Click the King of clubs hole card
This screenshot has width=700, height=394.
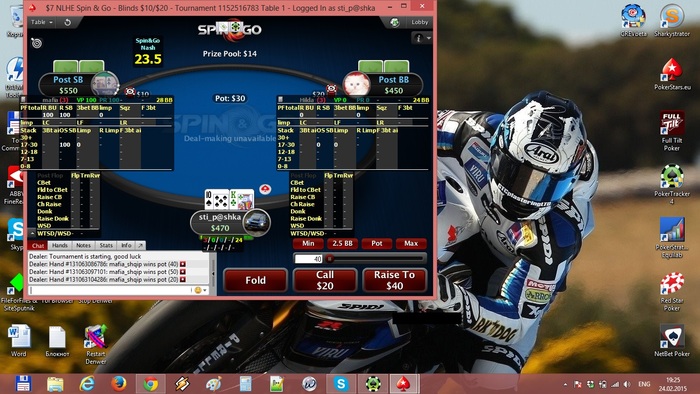(x=242, y=199)
